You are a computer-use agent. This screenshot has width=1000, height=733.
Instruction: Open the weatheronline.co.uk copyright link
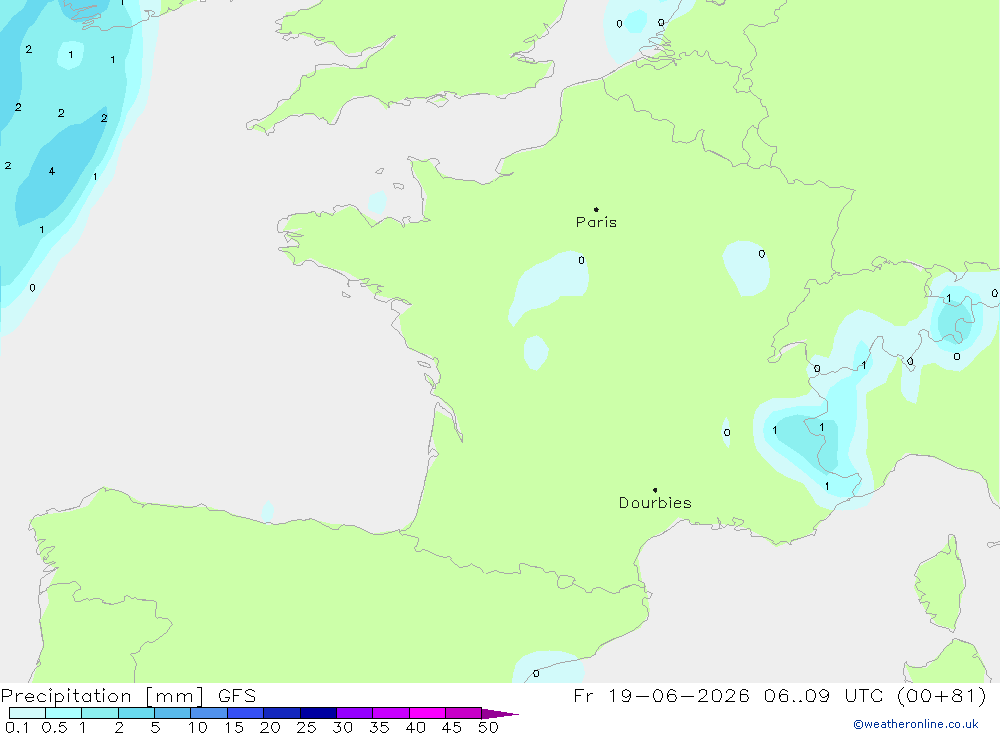916,724
